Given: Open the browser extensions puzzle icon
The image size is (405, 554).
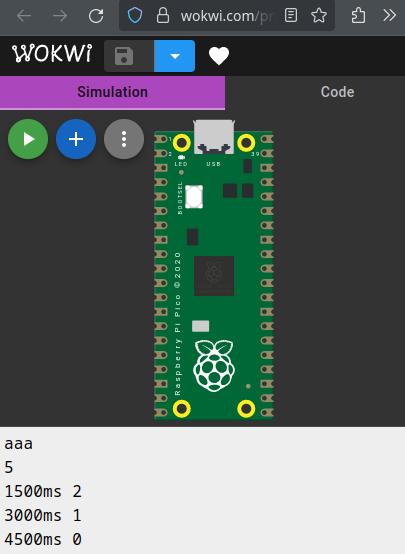Looking at the screenshot, I should tap(358, 16).
